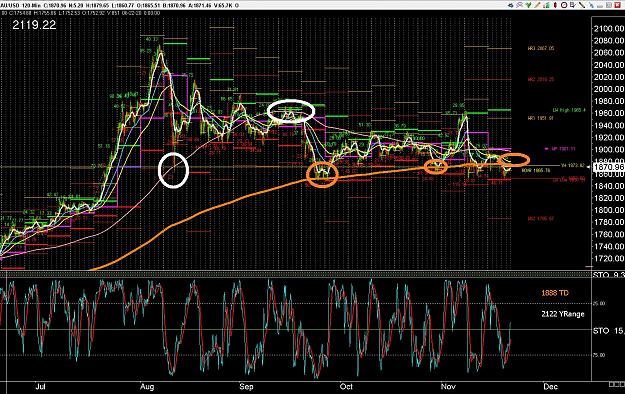Screen dimensions: 625x394
Task: Click the 2000.00 price axis label
Action: tap(609, 89)
